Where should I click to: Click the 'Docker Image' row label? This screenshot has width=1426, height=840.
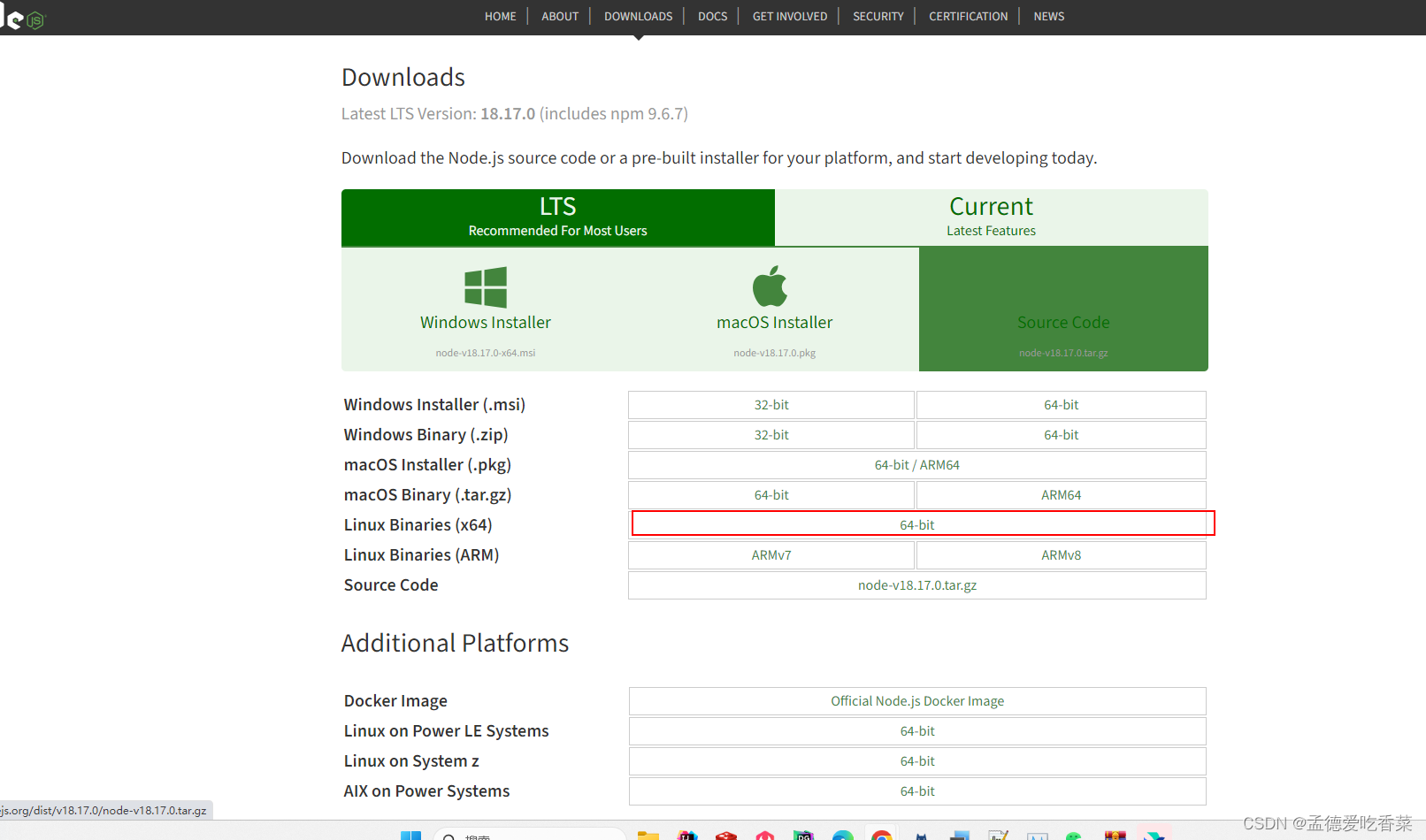[395, 701]
